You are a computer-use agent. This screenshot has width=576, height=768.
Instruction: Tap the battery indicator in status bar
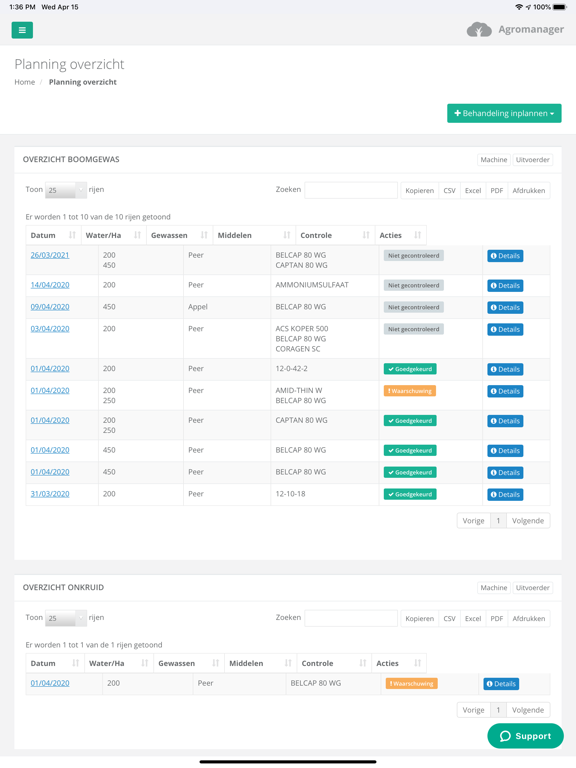pyautogui.click(x=560, y=7)
